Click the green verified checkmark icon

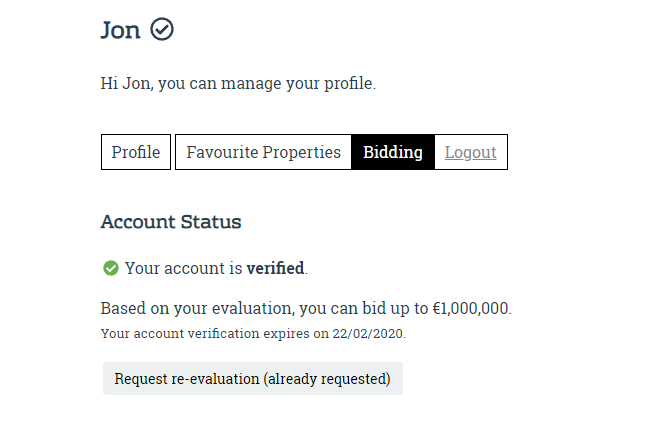(x=111, y=268)
